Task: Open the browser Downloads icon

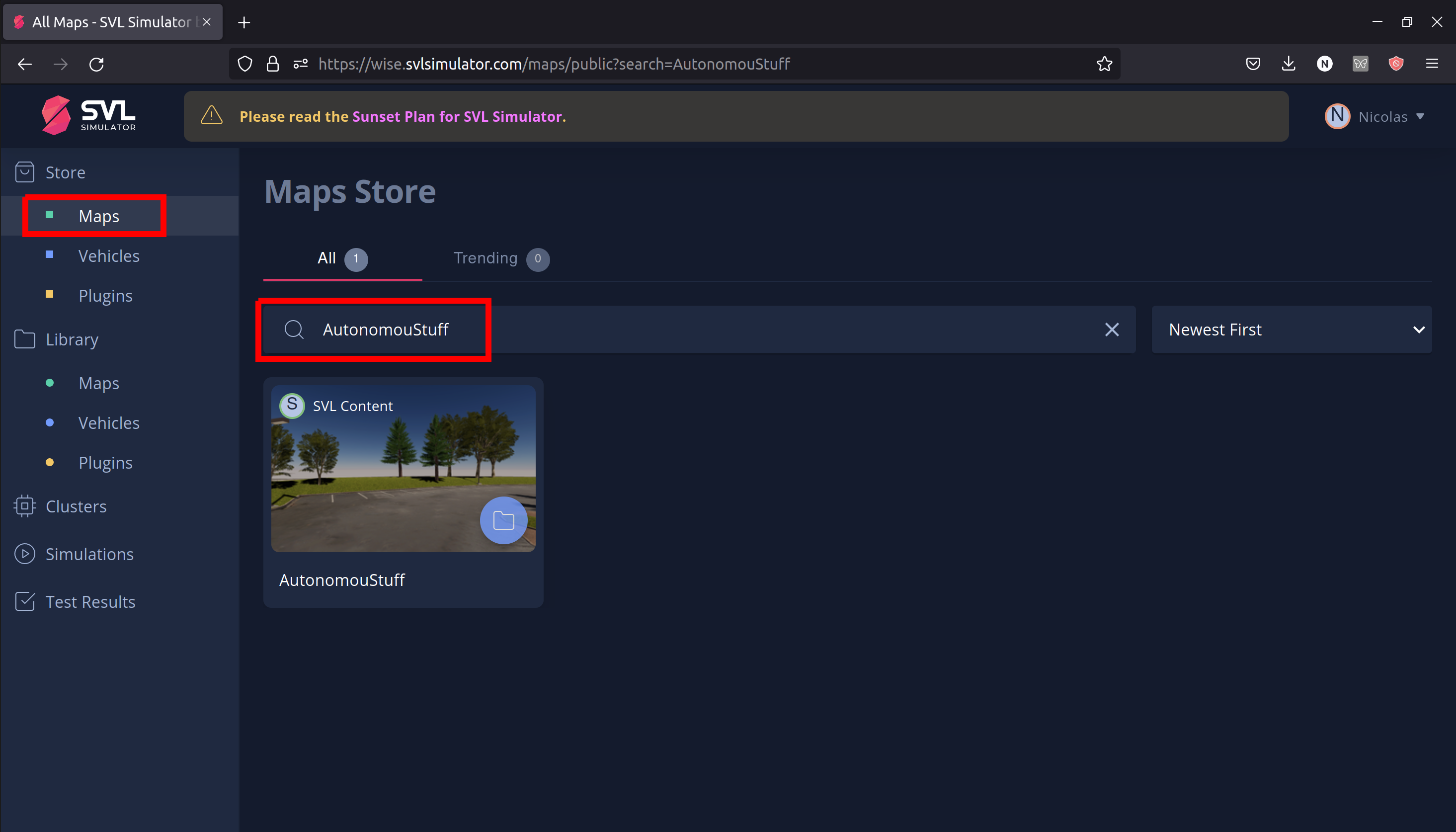Action: 1289,64
